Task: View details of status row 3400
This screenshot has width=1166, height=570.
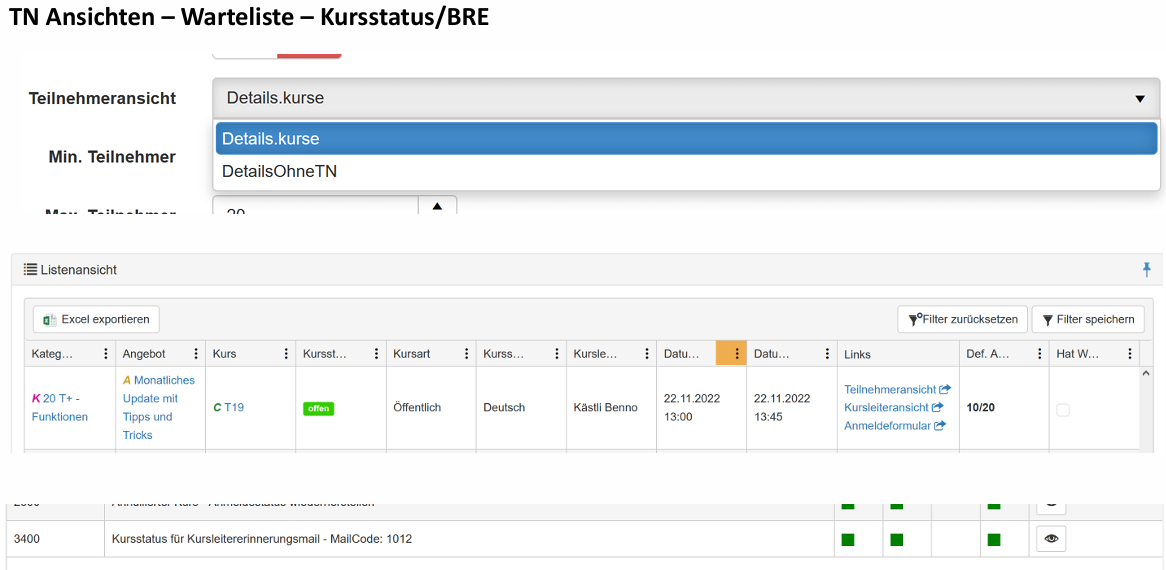Action: point(1050,539)
